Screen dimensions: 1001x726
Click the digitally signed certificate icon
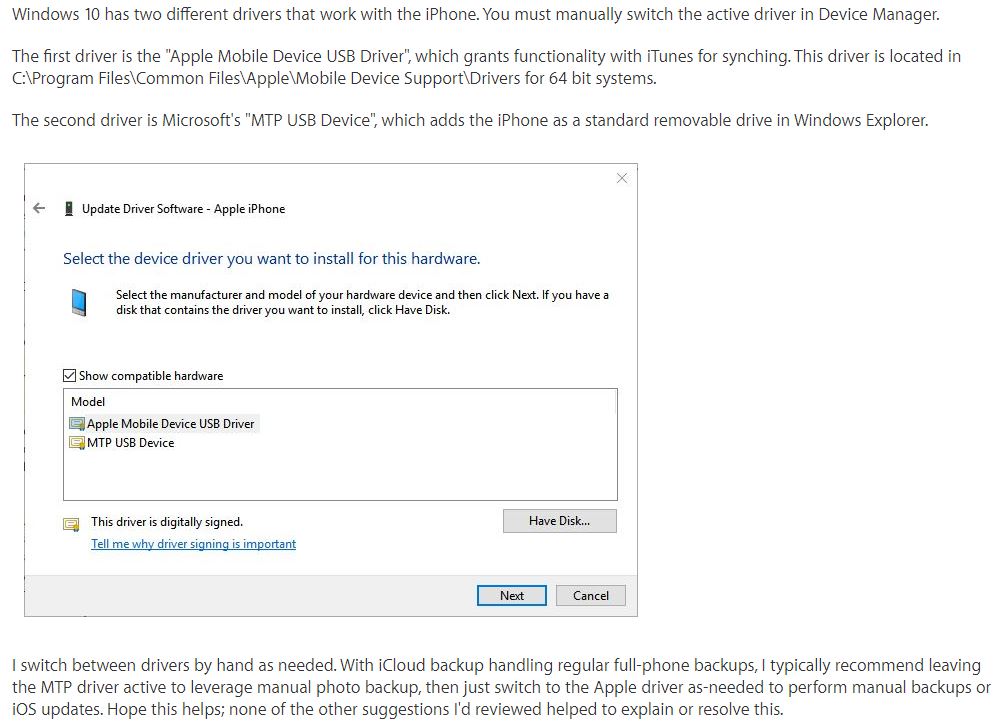click(71, 524)
